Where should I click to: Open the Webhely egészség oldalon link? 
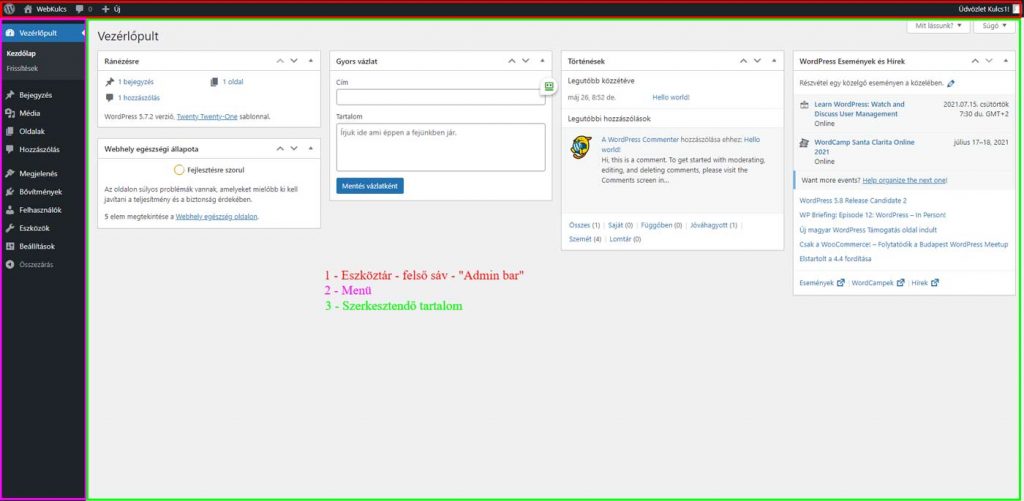pos(217,216)
